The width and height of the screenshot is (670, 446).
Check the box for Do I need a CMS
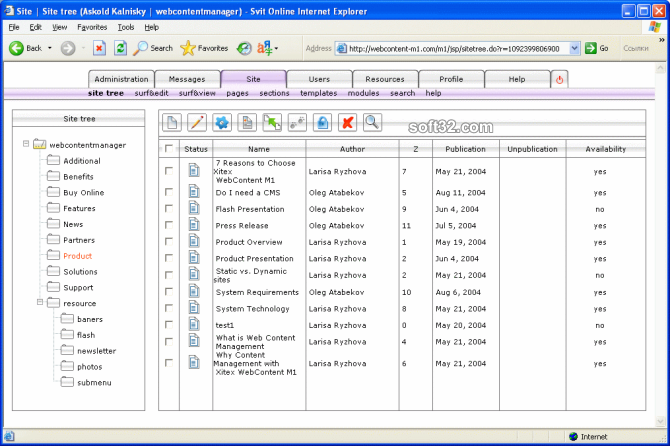pos(169,192)
